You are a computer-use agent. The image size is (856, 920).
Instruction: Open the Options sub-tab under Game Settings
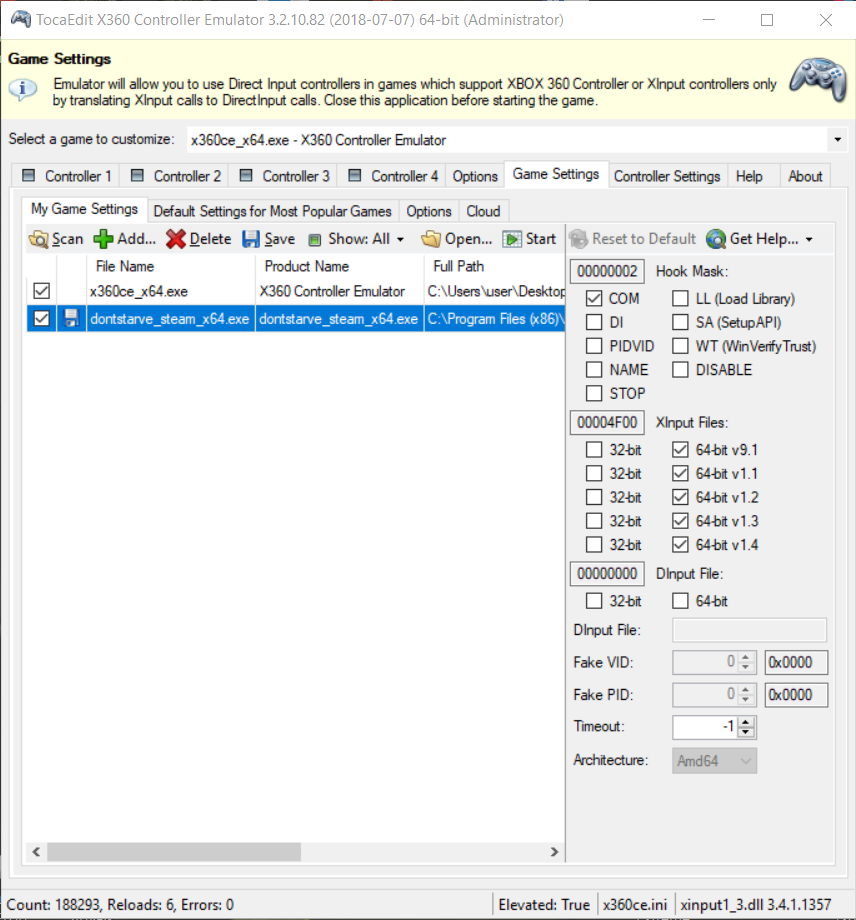click(429, 211)
